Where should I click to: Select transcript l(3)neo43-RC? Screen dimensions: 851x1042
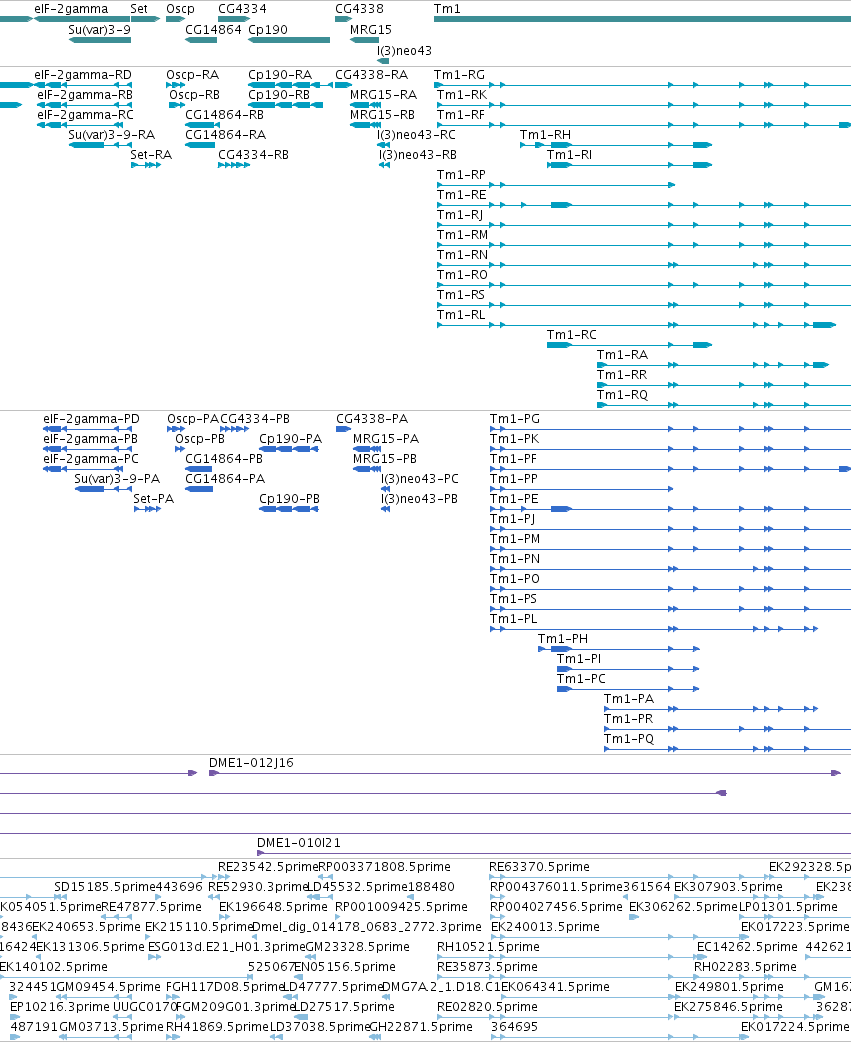417,135
